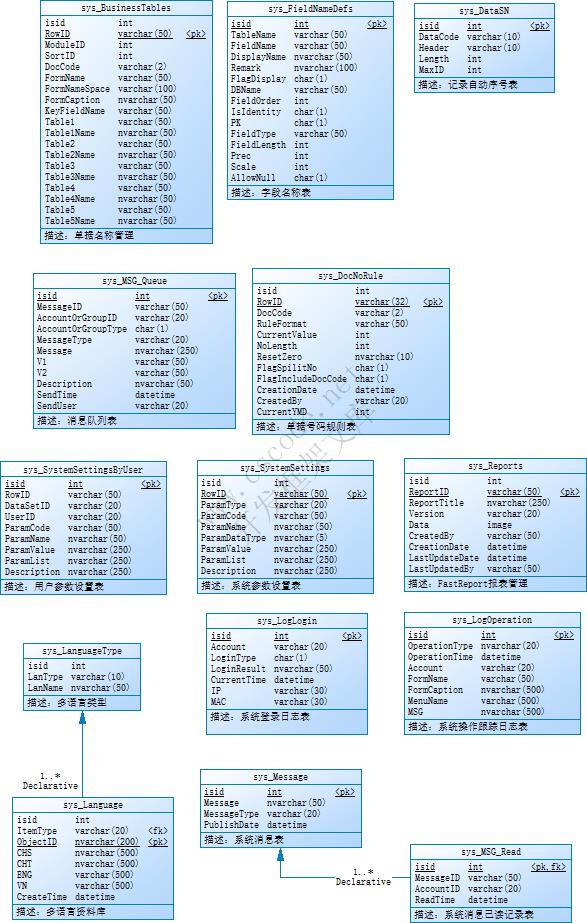This screenshot has width=587, height=923.
Task: Click the sys_DocNoRule table title
Action: [350, 276]
